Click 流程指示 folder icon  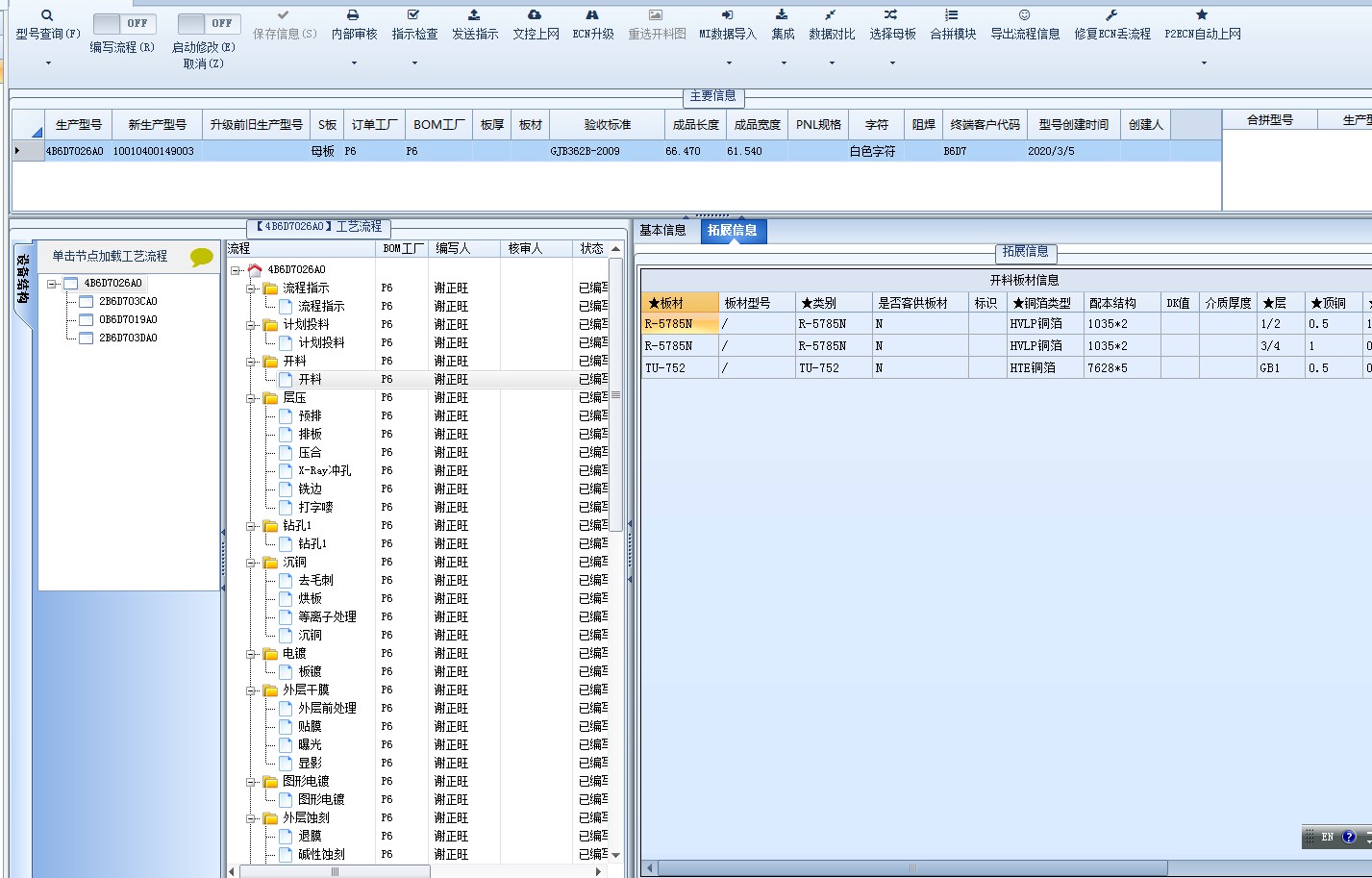pos(271,288)
